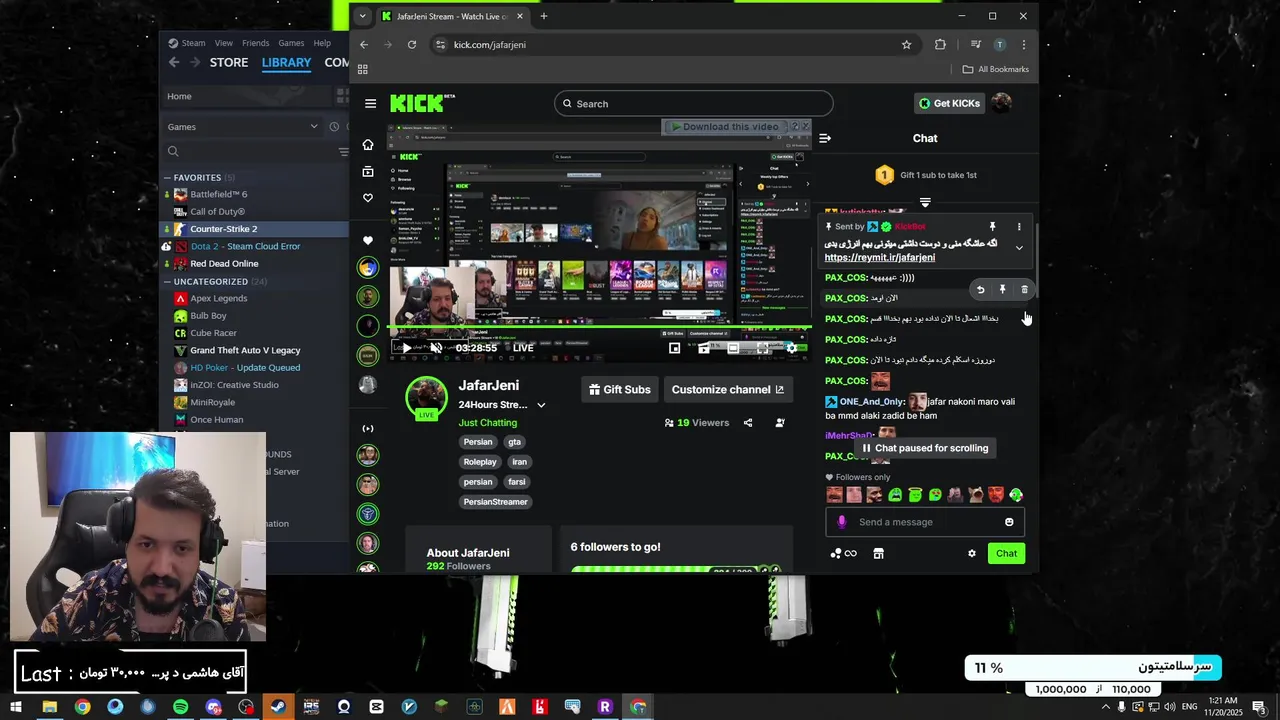Open Steam taskbar icon

(278, 707)
